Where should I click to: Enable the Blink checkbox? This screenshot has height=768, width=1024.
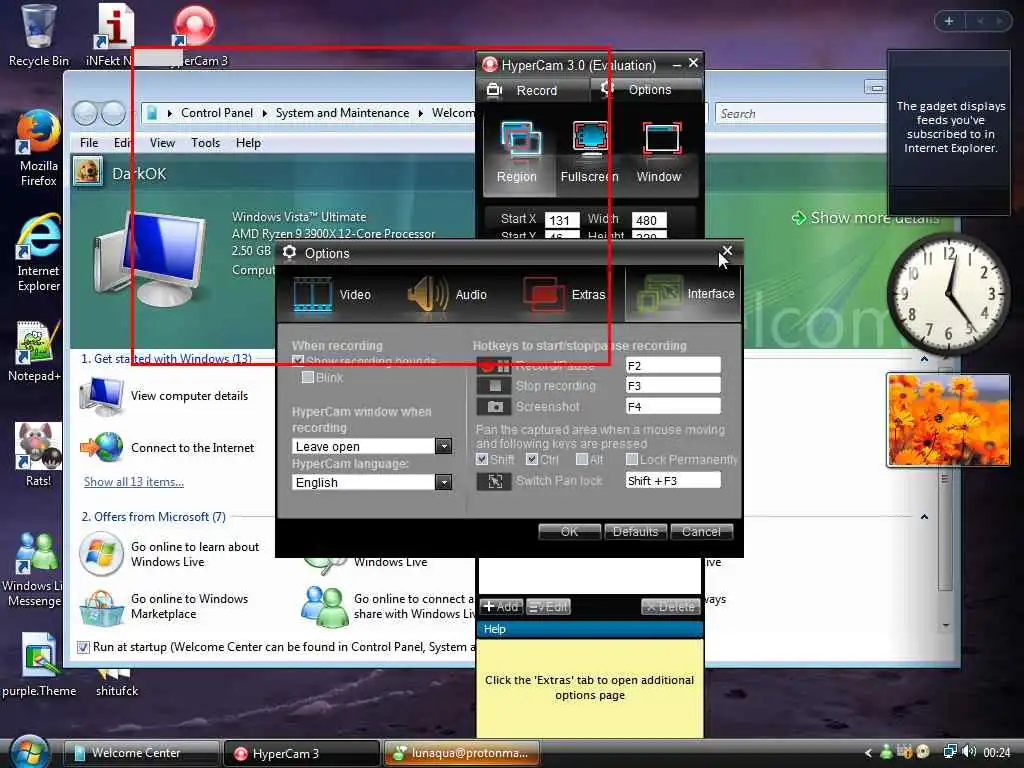tap(308, 377)
